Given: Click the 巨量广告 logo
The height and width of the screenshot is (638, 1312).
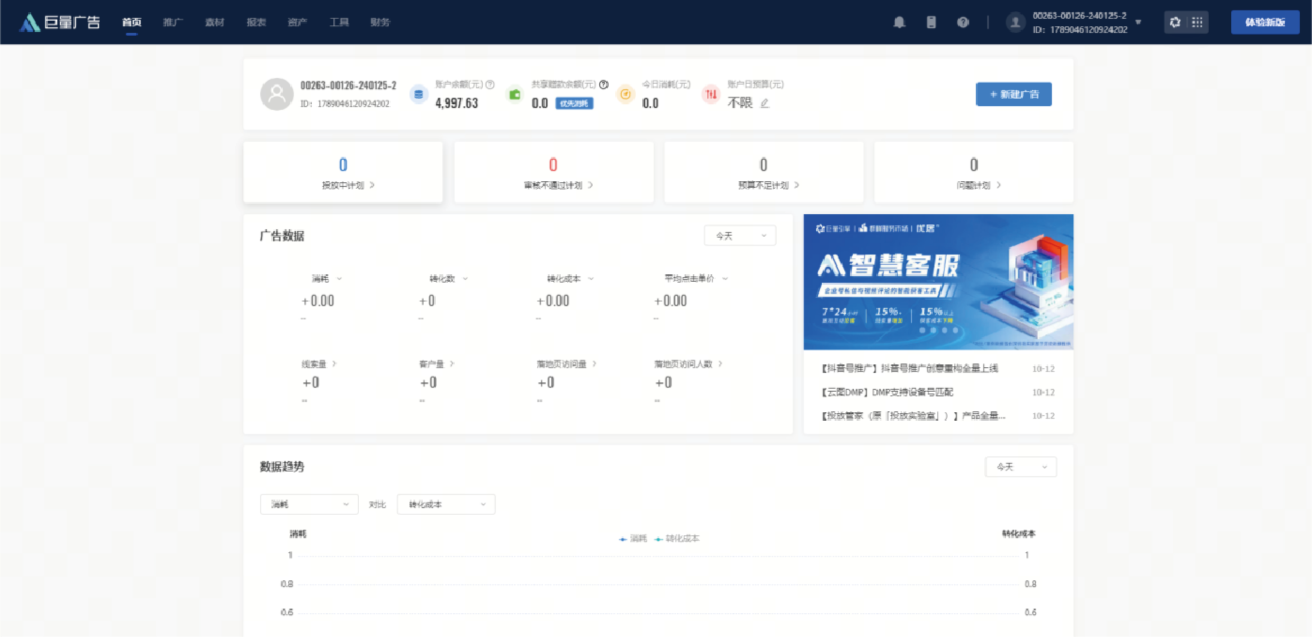Looking at the screenshot, I should (61, 22).
